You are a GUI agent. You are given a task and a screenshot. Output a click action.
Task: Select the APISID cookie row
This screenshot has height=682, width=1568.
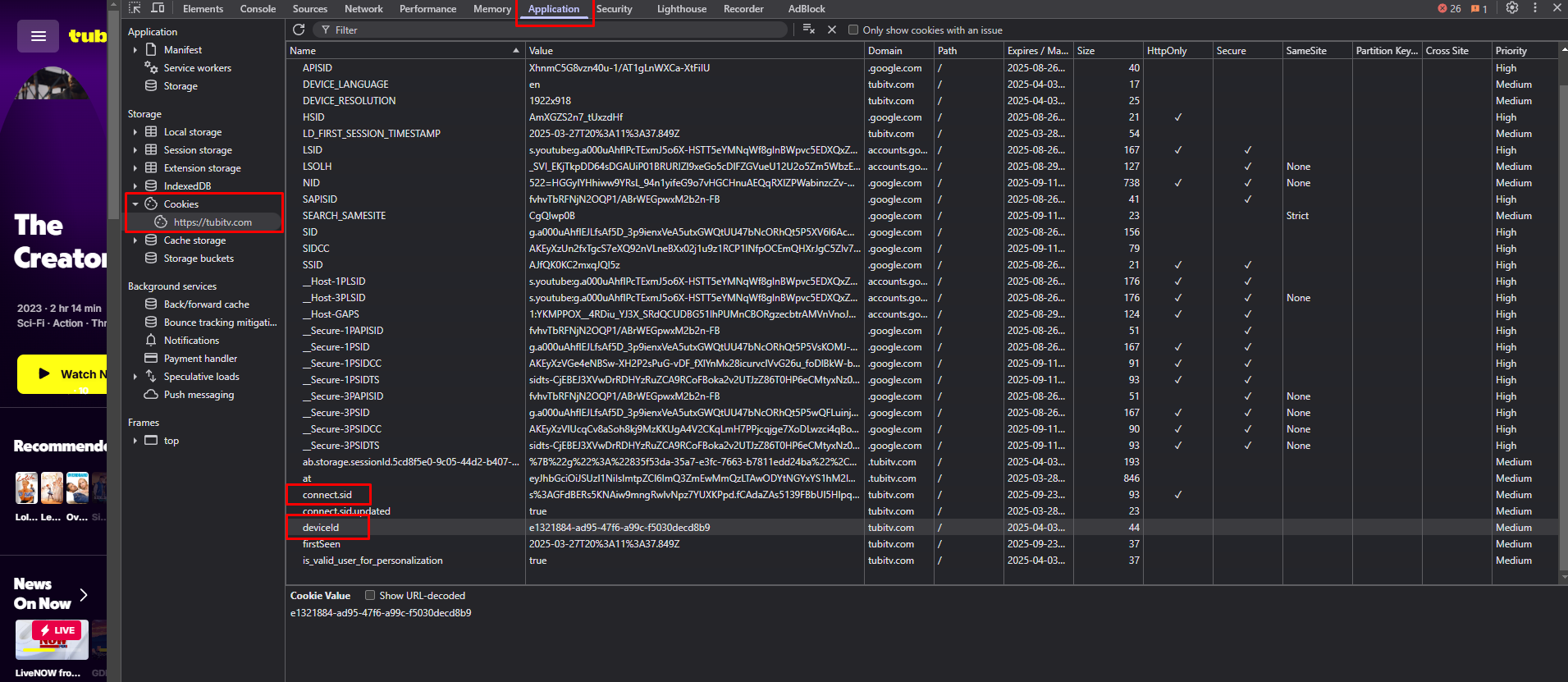tap(921, 68)
